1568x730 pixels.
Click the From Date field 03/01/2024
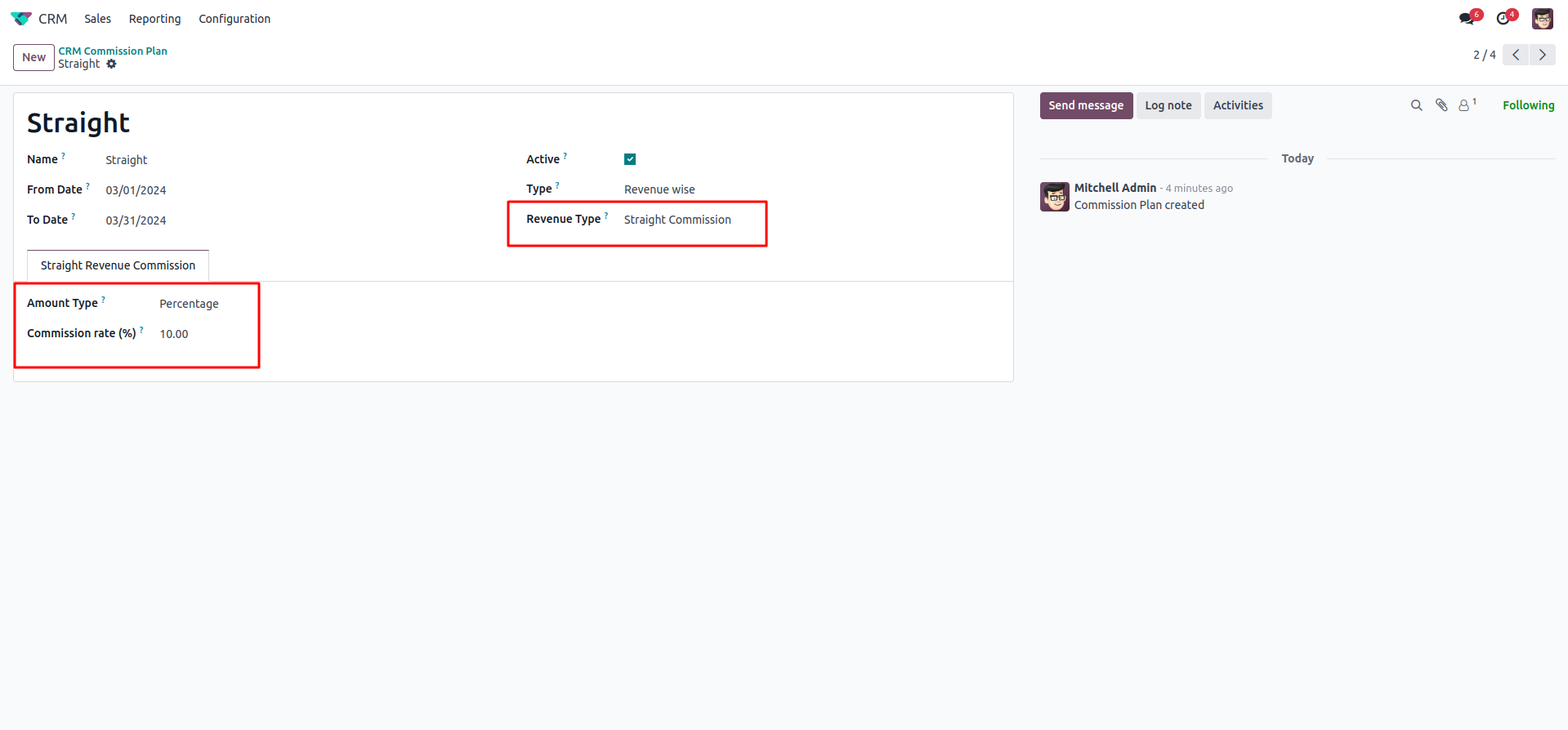tap(136, 190)
